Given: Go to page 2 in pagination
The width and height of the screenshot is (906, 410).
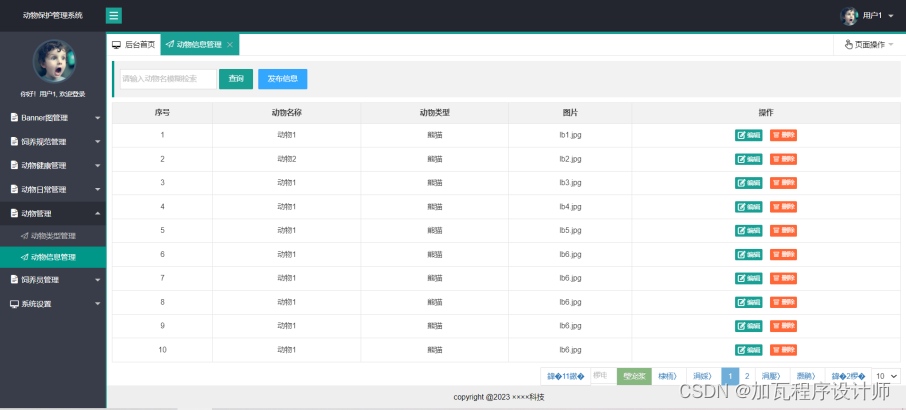Looking at the screenshot, I should (x=747, y=377).
